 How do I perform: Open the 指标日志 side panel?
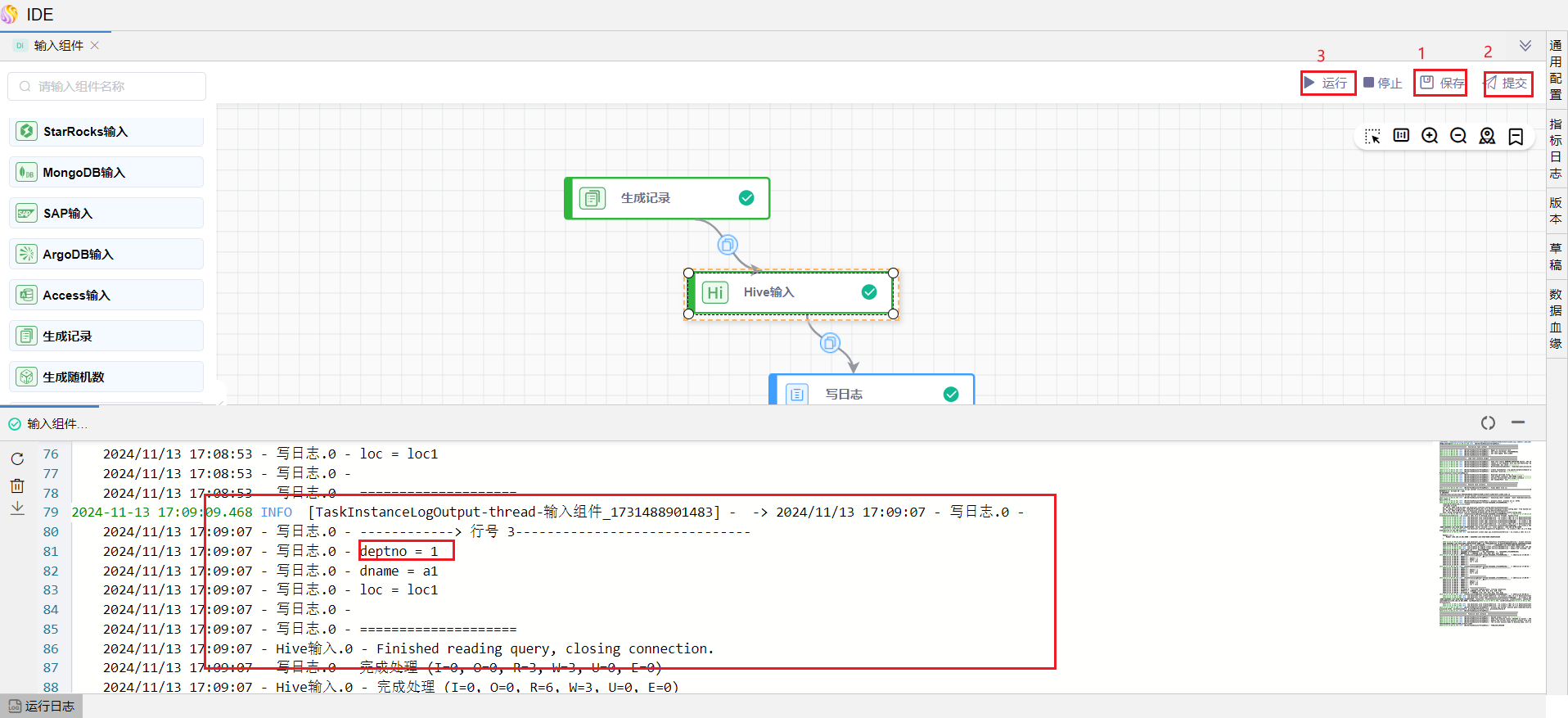[x=1556, y=148]
